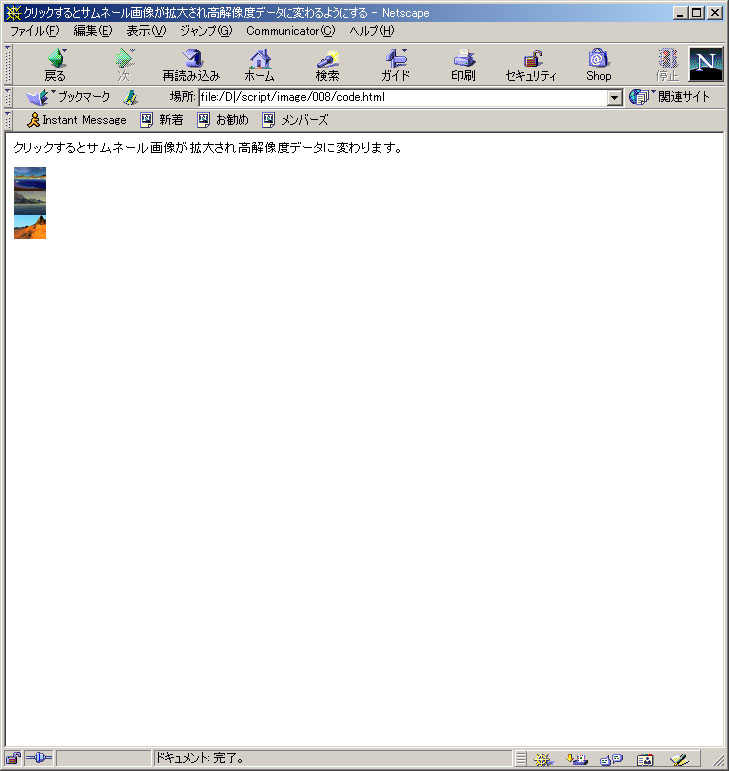Viewport: 729px width, 771px height.
Task: Open the 表示(V) menu
Action: point(146,31)
